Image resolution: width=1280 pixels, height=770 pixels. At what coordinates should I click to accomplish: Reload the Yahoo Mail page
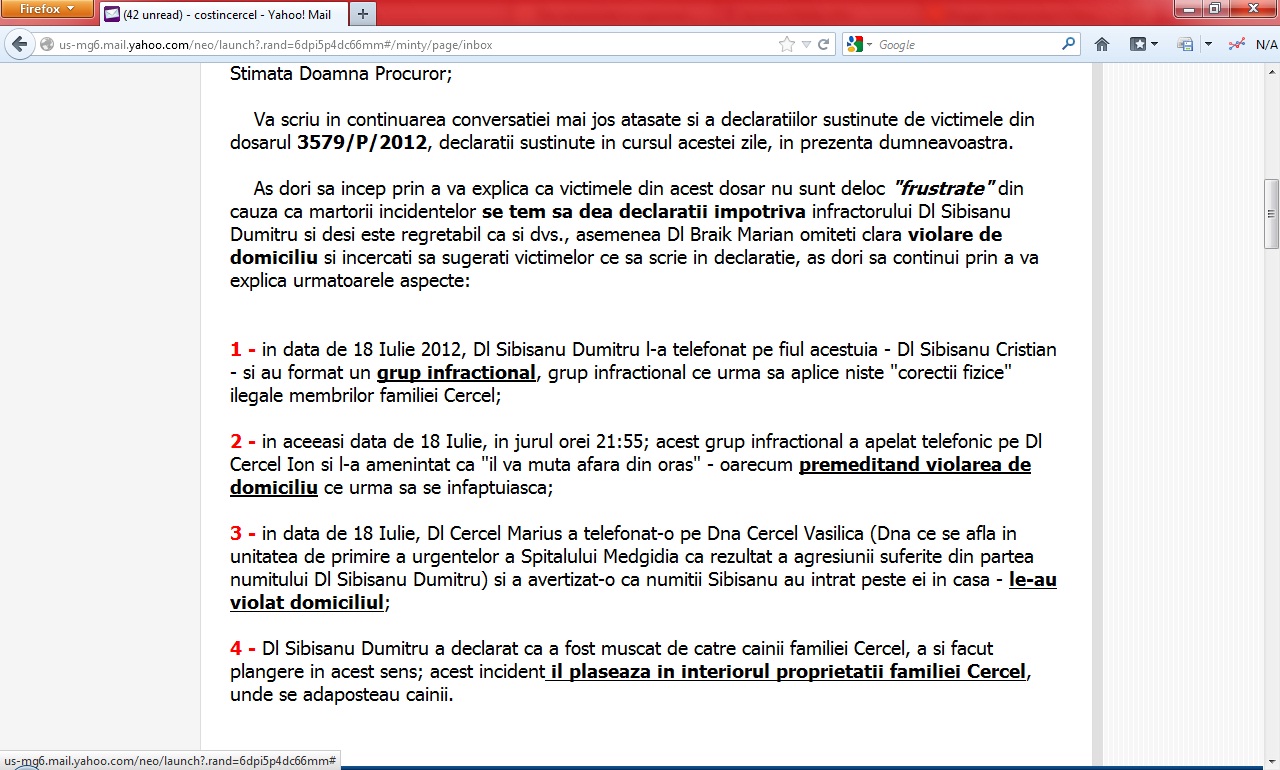(824, 43)
